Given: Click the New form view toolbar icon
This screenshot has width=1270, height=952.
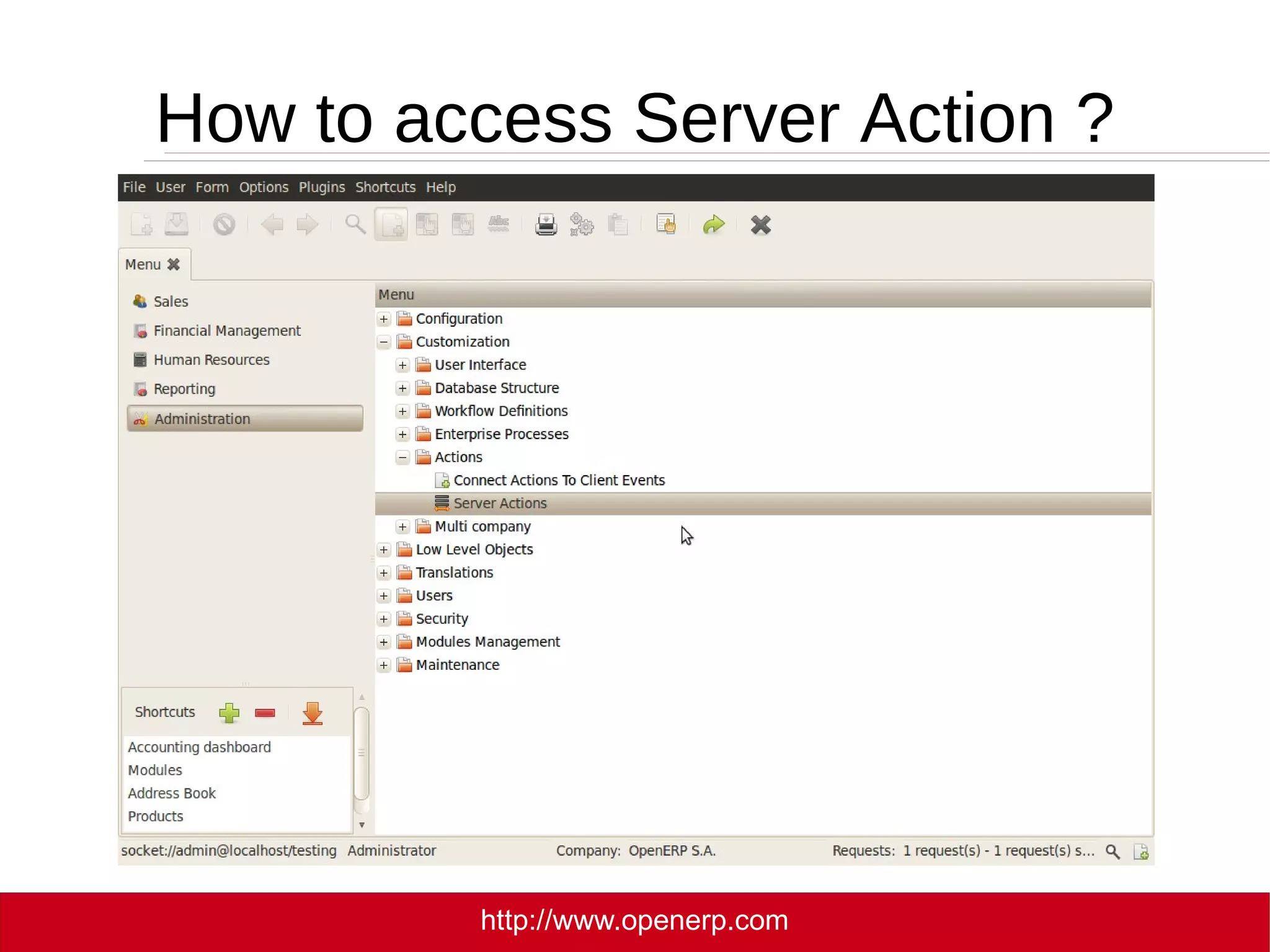Looking at the screenshot, I should [x=391, y=225].
